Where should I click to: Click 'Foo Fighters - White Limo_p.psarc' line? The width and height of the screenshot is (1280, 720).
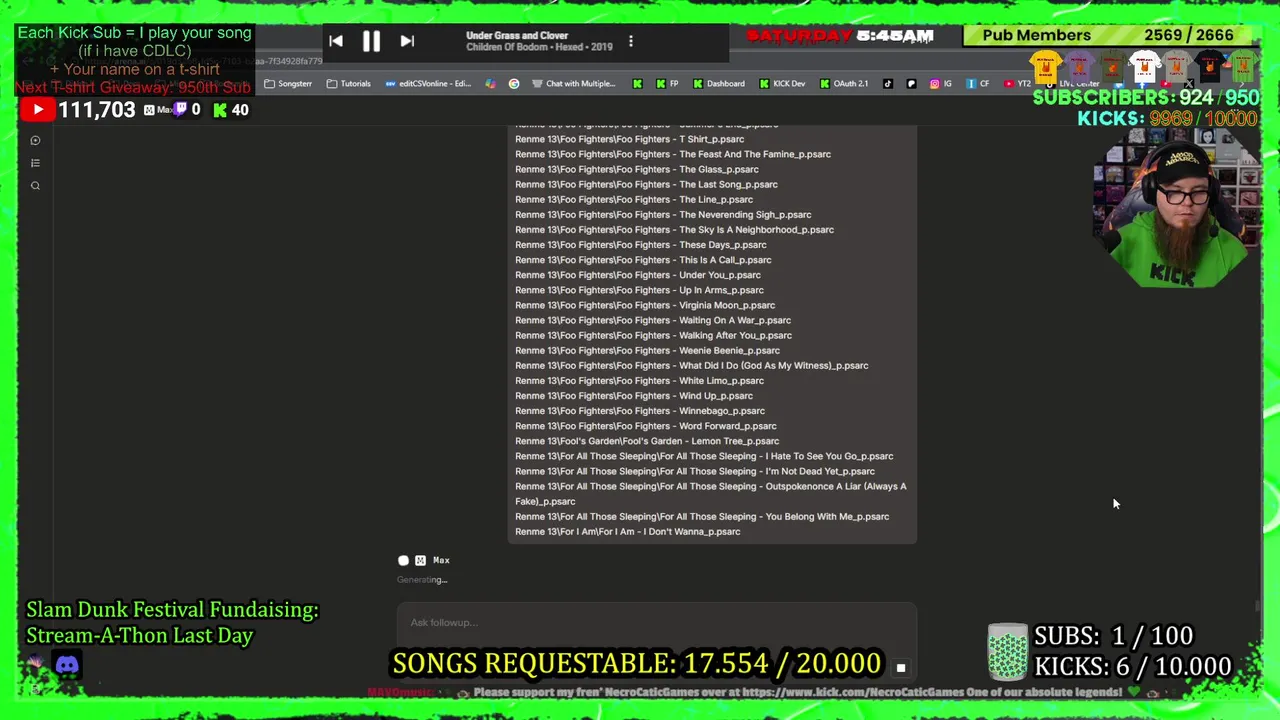(x=639, y=381)
